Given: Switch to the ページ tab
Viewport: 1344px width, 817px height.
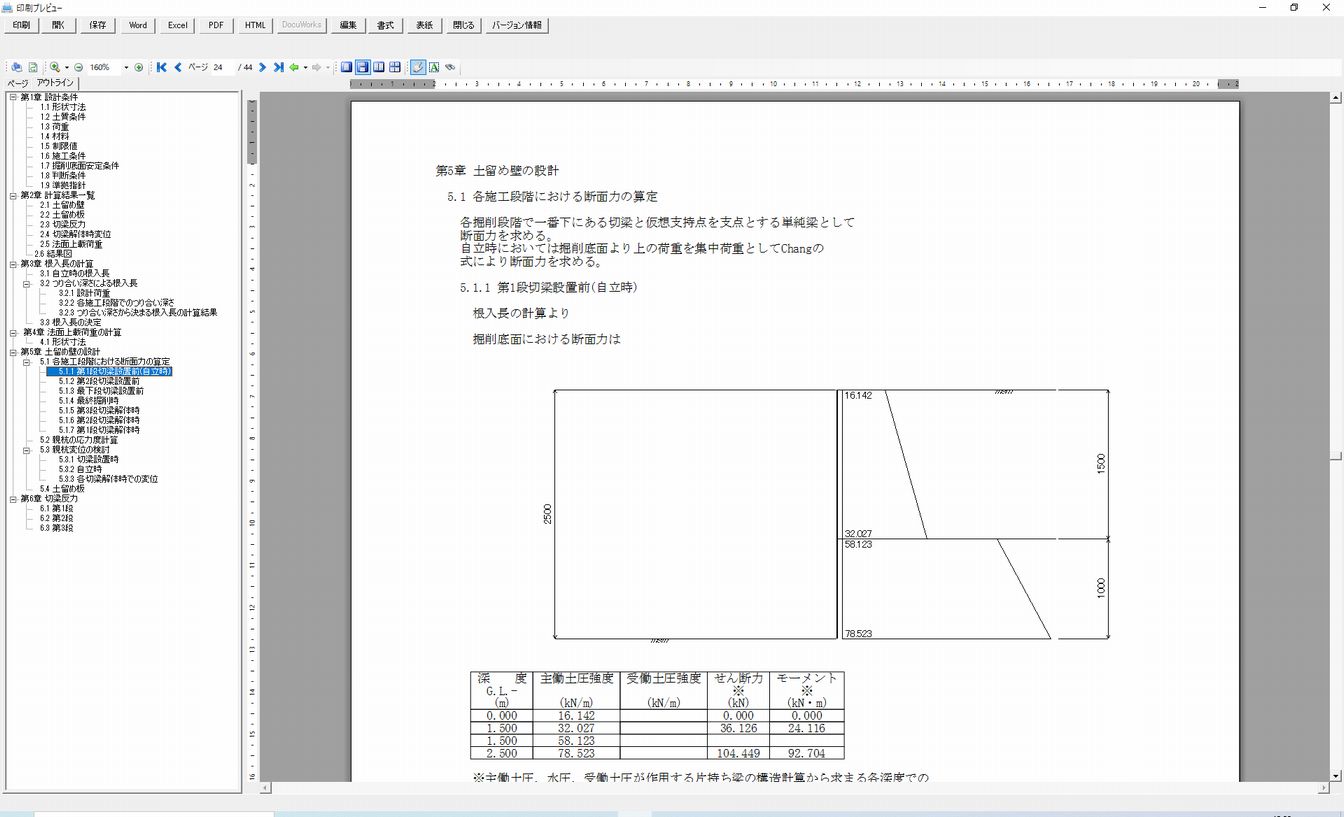Looking at the screenshot, I should pos(17,83).
